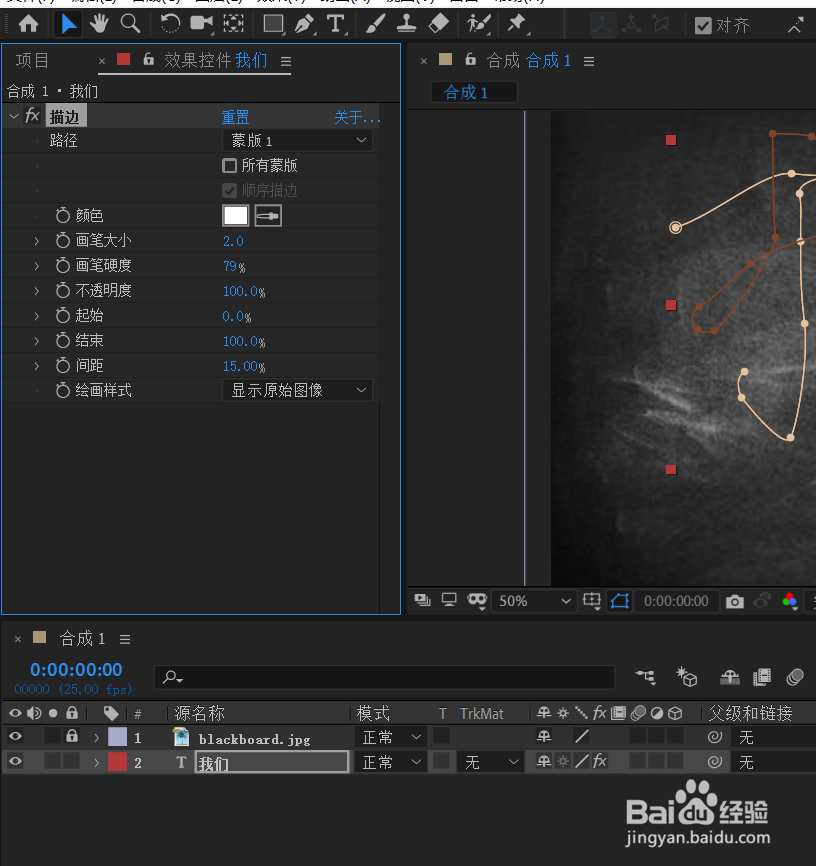This screenshot has width=816, height=866.
Task: Select the Roto Brush tool
Action: (478, 24)
